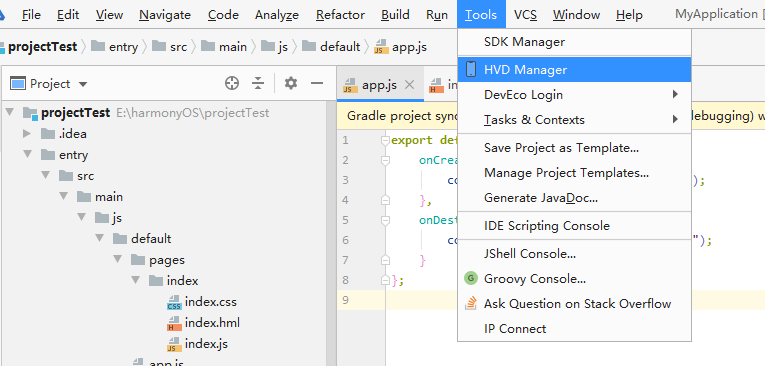Click the green Groovy Console icon
Viewport: 765px width, 366px height.
470,279
